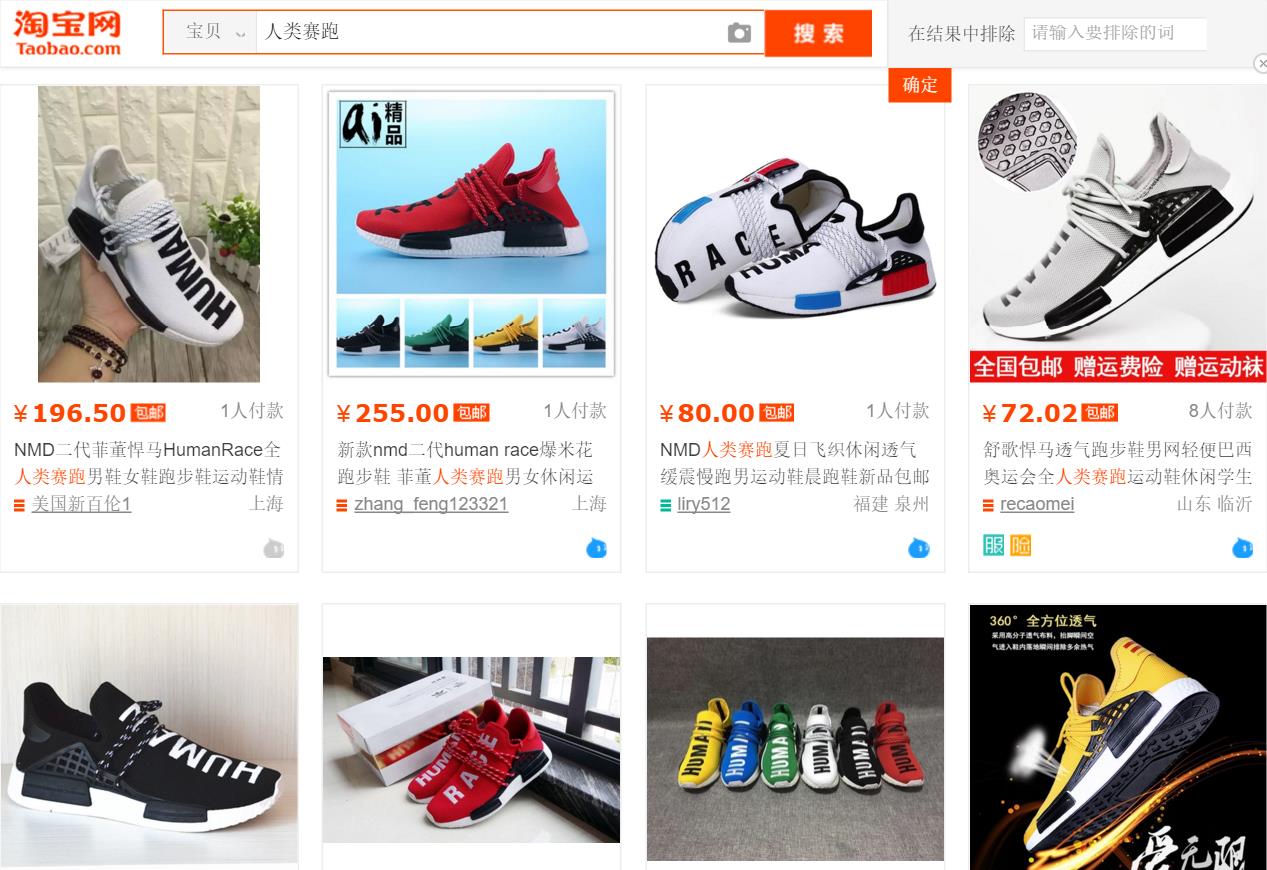
Task: Click blue wangwang chat icon for zhang_feng123321
Action: pyautogui.click(x=596, y=548)
